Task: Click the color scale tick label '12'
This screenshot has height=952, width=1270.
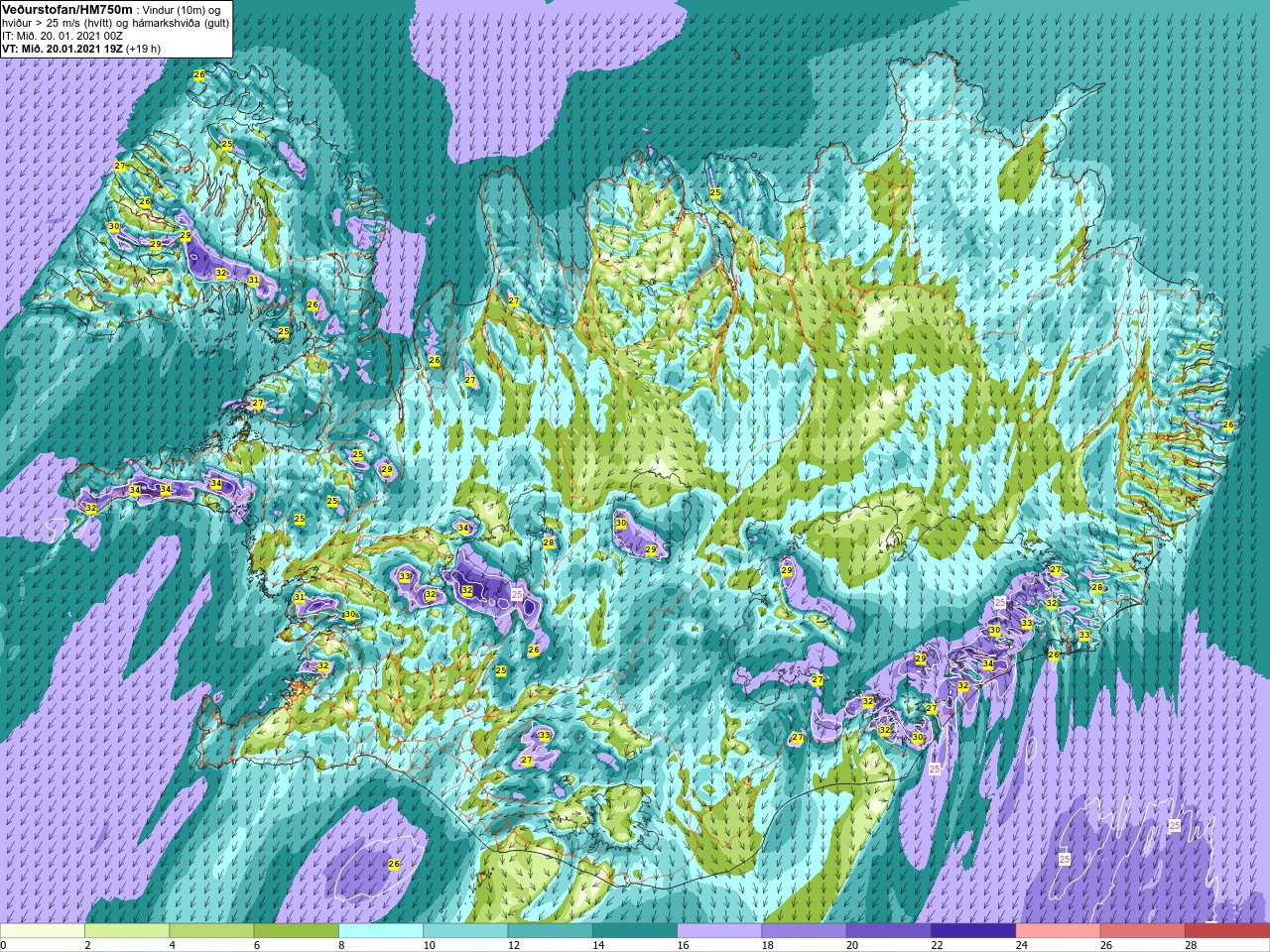Action: [513, 945]
